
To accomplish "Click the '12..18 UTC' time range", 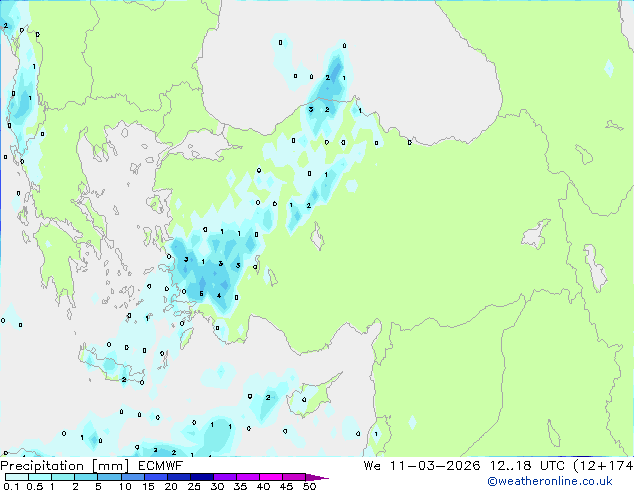I will coord(526,466).
